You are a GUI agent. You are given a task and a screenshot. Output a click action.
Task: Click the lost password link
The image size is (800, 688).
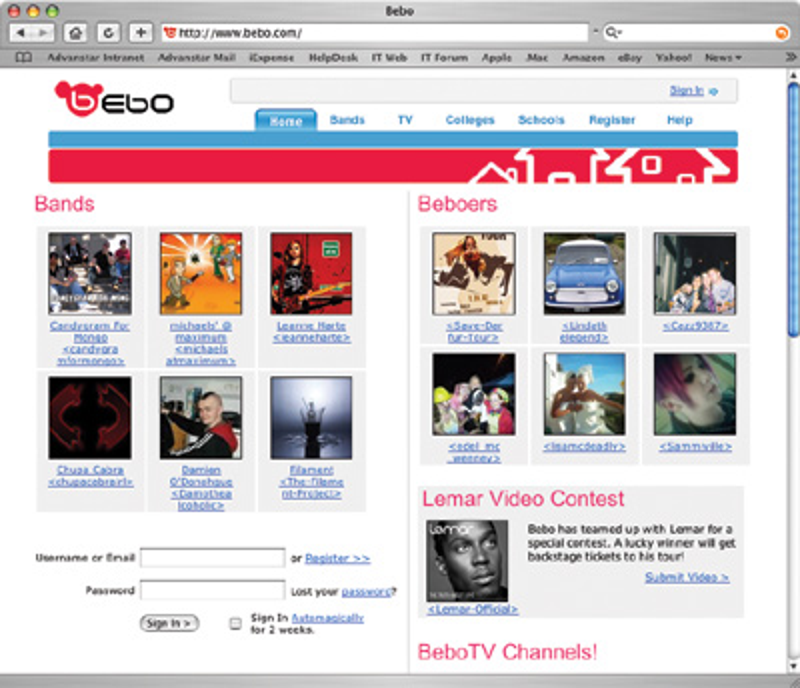click(366, 592)
